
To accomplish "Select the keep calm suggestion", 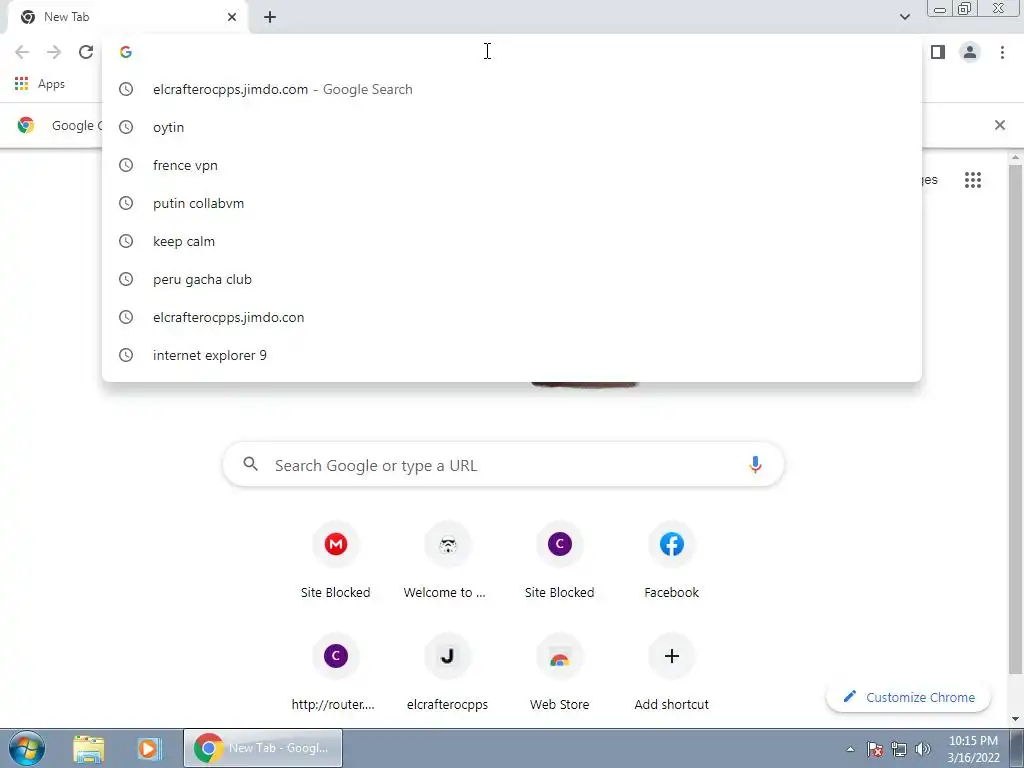I will (x=511, y=241).
